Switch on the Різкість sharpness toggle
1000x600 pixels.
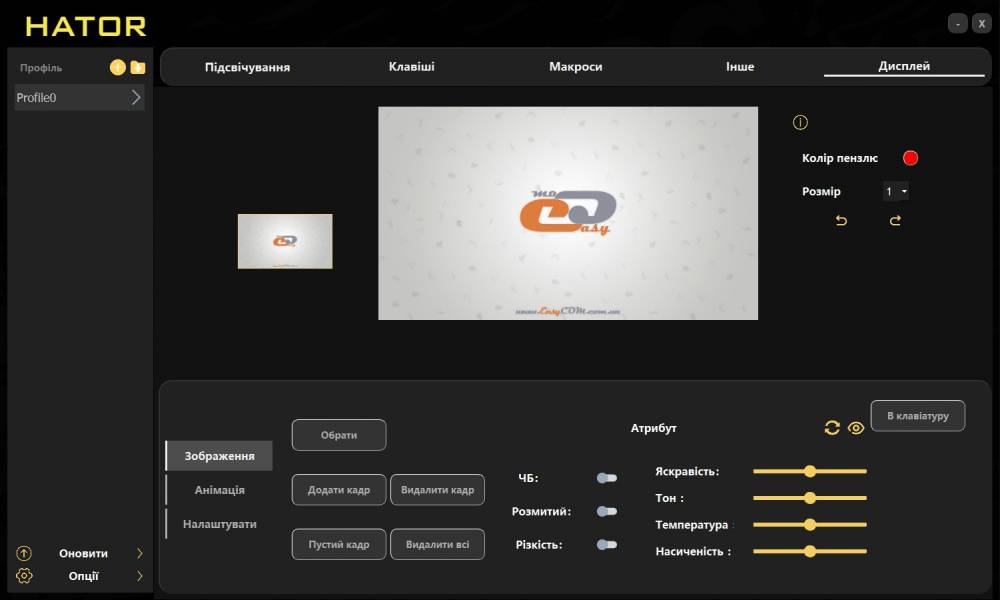(x=606, y=545)
